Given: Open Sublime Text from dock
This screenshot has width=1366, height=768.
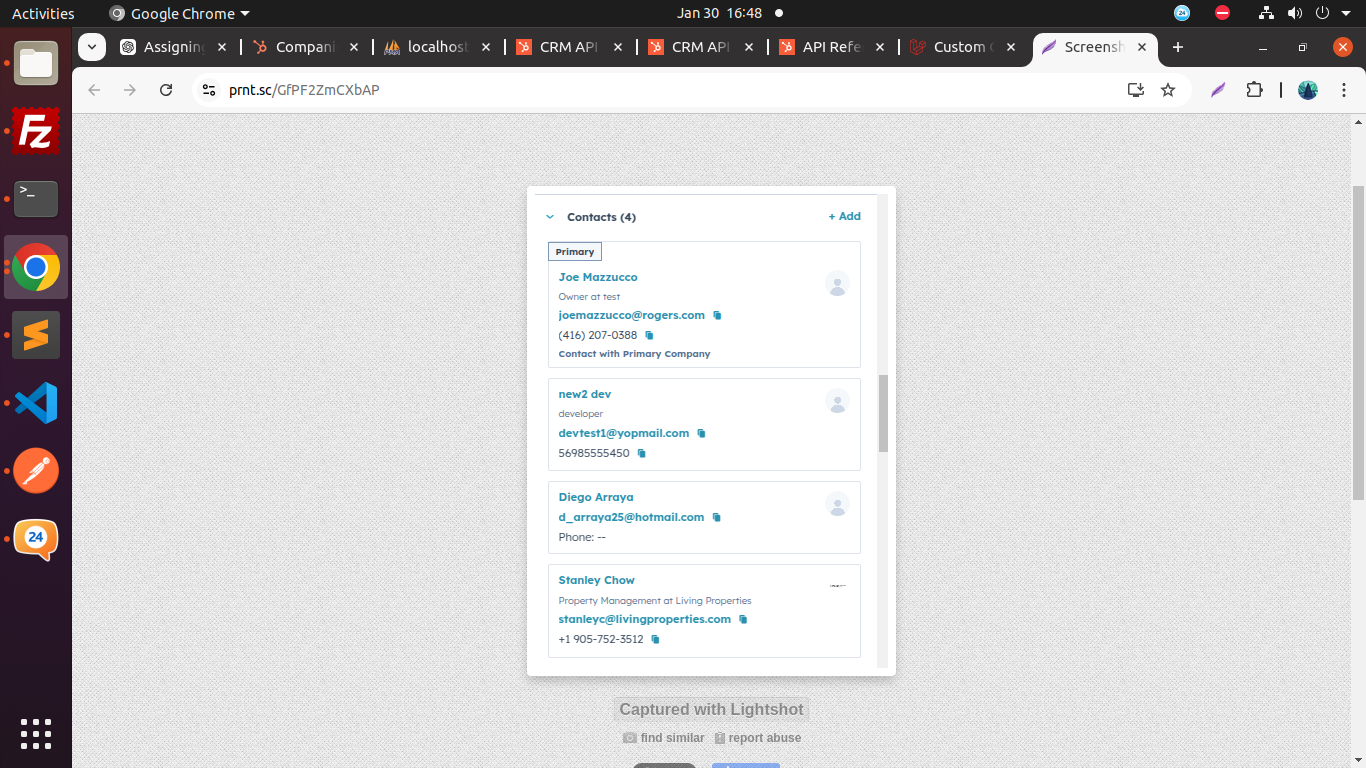Looking at the screenshot, I should pos(36,335).
